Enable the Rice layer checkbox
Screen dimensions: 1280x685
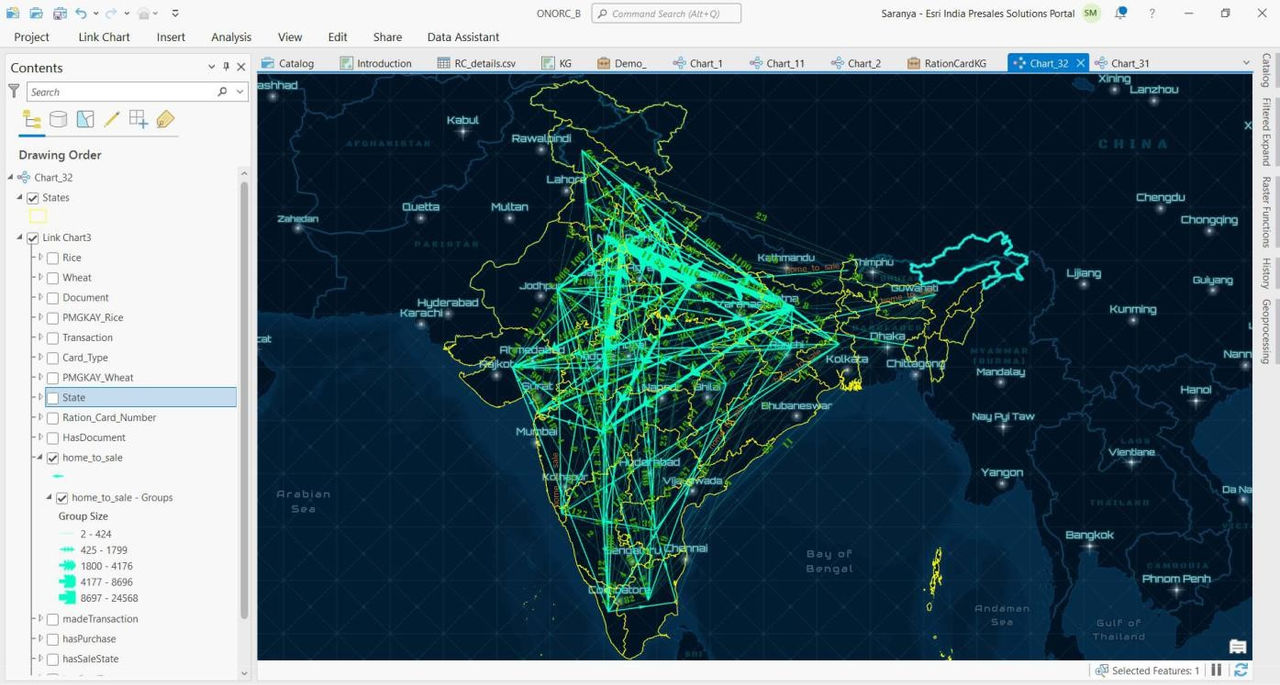[53, 258]
